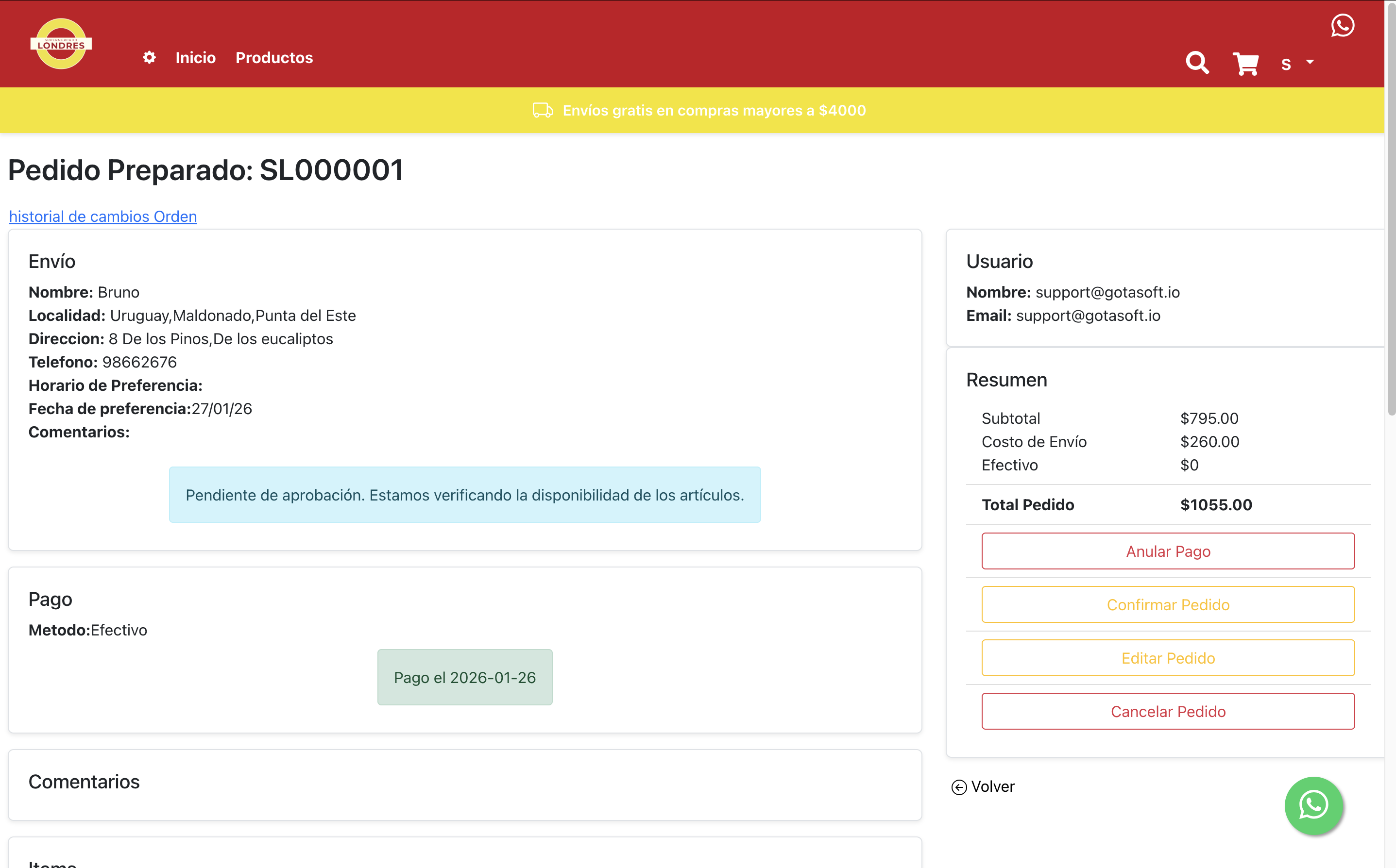Click the Volver link
The image size is (1396, 868).
click(x=992, y=786)
